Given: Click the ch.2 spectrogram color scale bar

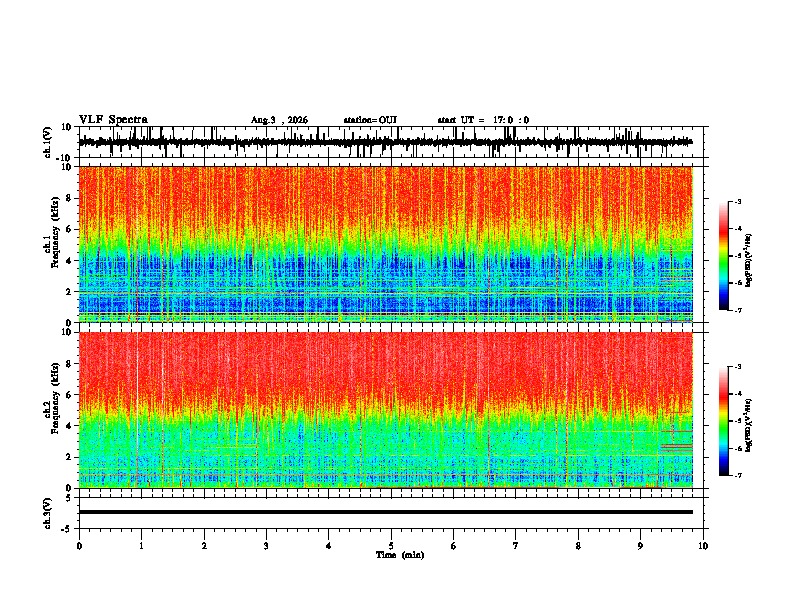Looking at the screenshot, I should pos(724,421).
